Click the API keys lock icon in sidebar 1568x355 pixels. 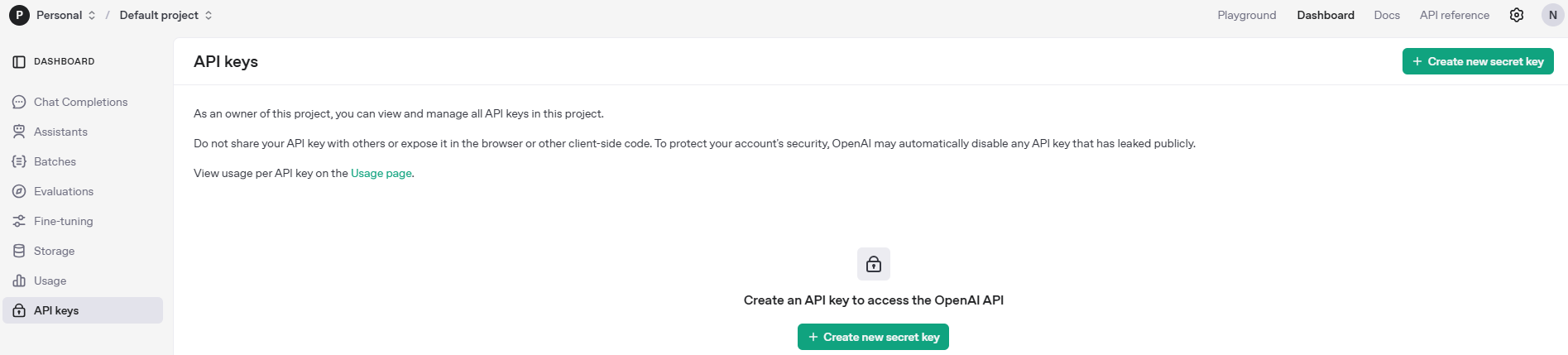pyautogui.click(x=19, y=310)
